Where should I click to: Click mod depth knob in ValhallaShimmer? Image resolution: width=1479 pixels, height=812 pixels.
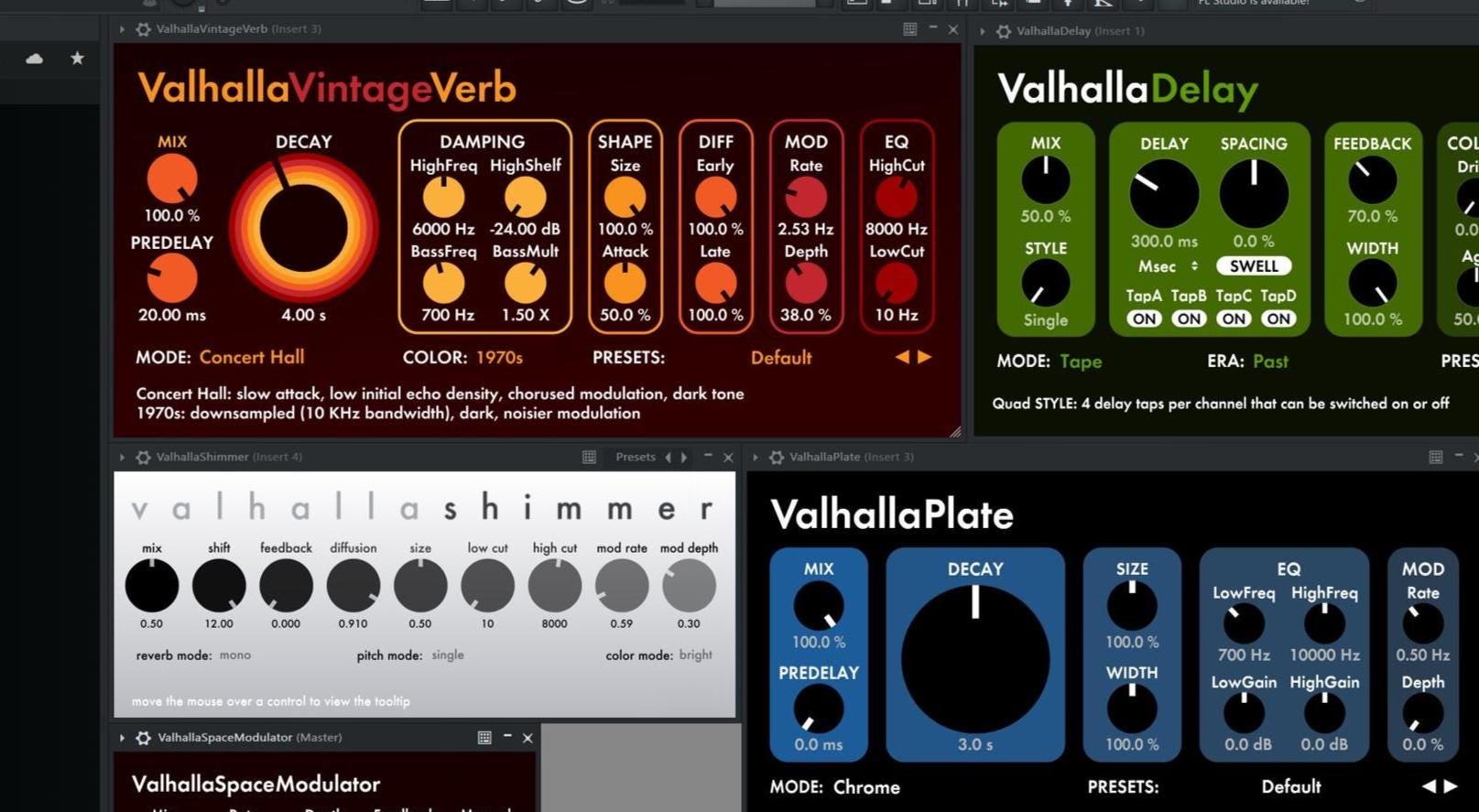689,586
